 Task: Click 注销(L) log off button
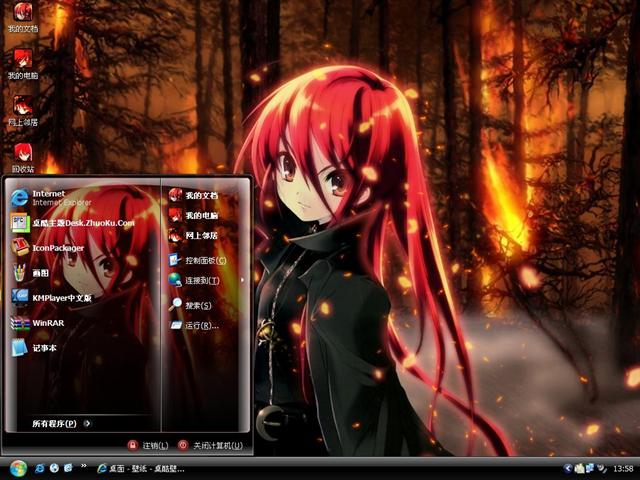tap(148, 445)
